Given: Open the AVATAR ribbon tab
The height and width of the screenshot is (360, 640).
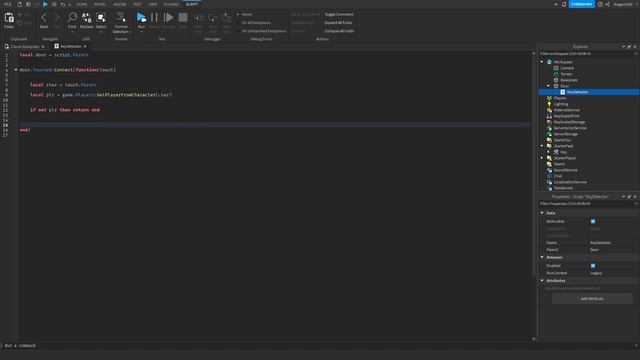Looking at the screenshot, I should 120,4.
